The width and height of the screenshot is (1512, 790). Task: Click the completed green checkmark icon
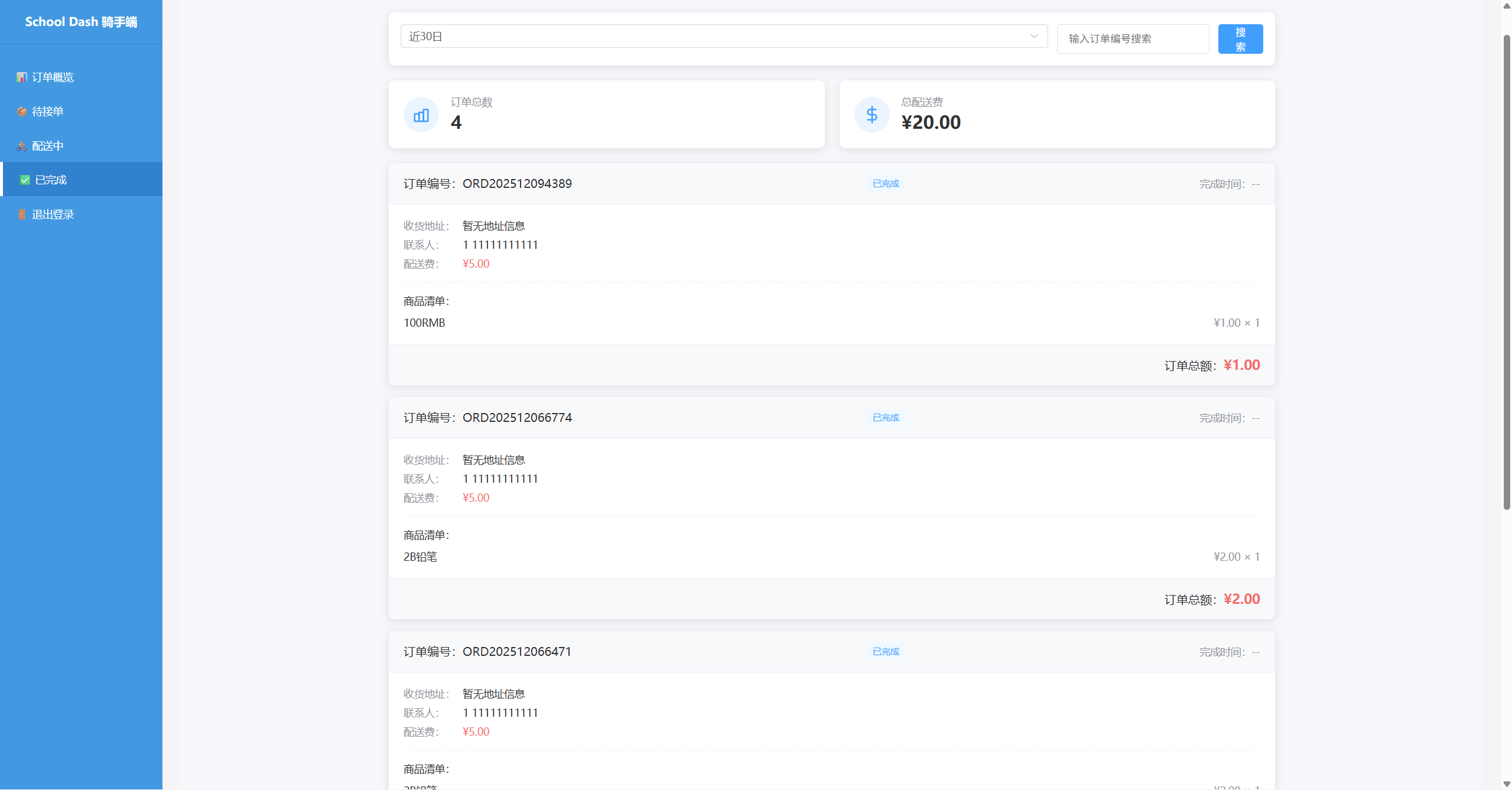pos(25,180)
